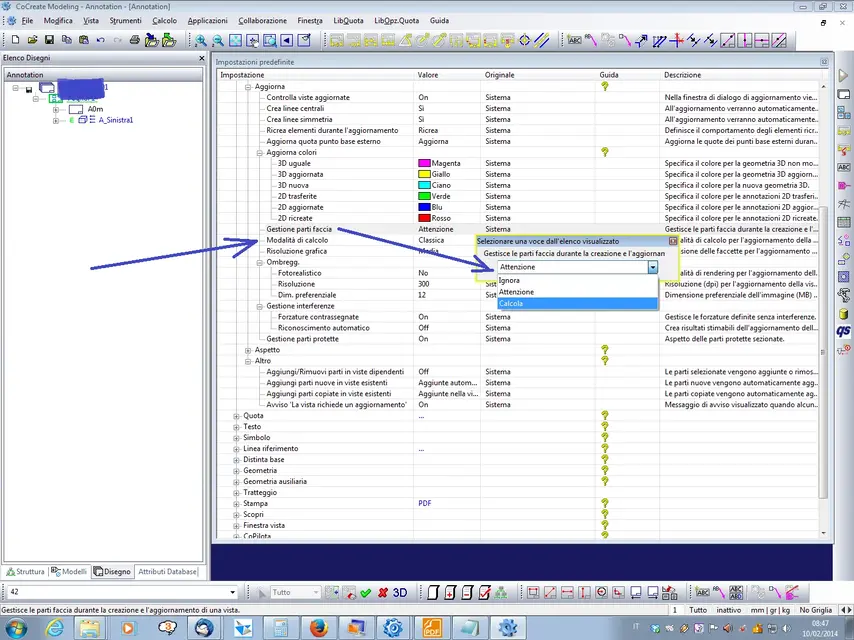Open the LibQuota menu

pos(349,21)
